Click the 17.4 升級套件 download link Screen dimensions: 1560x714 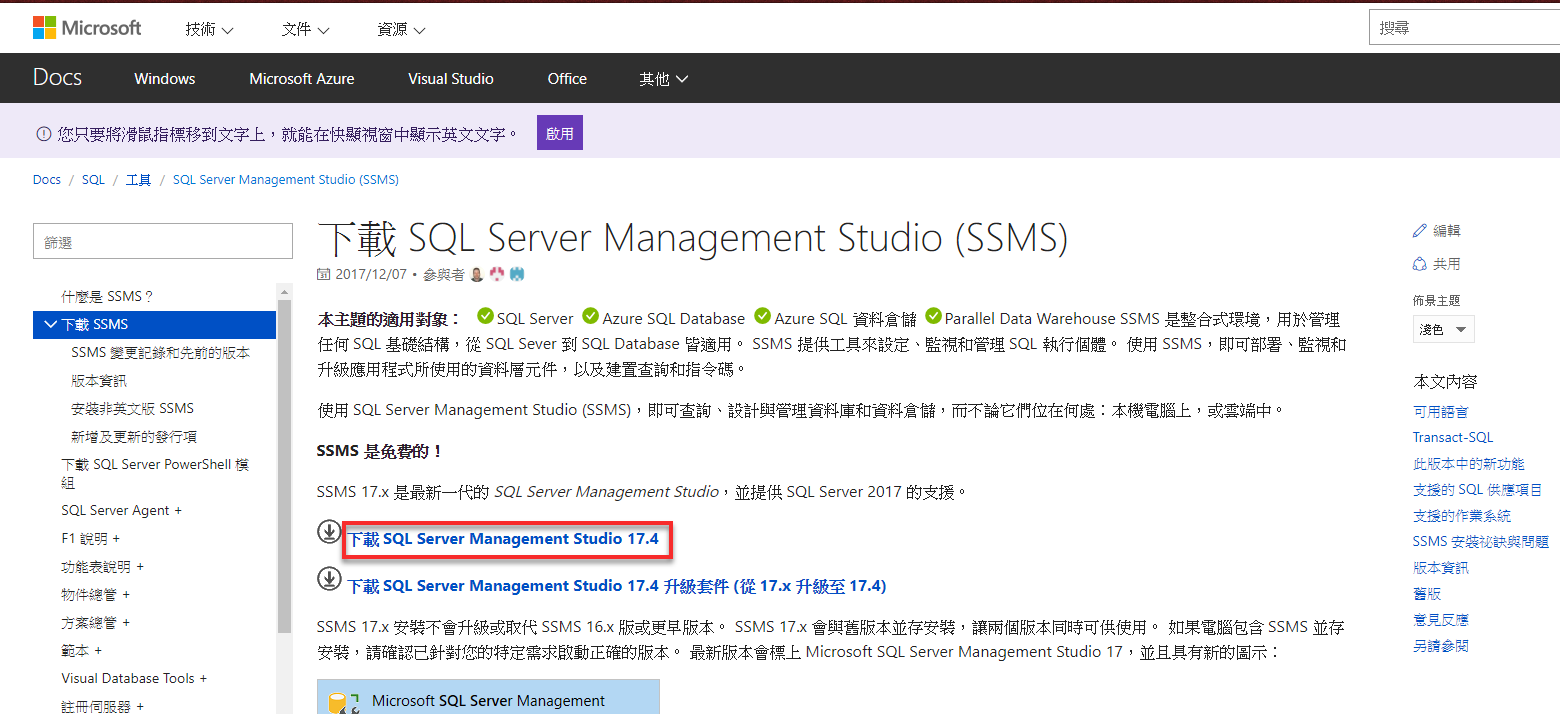coord(617,586)
